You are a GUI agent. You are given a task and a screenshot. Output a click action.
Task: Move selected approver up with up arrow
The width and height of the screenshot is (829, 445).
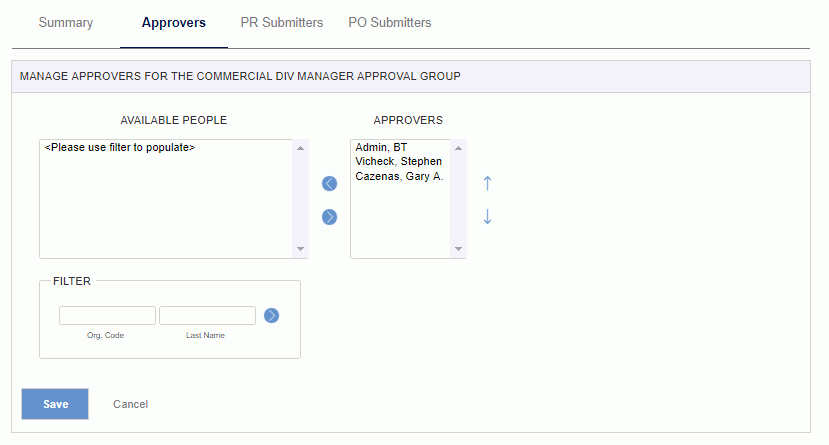(x=487, y=183)
